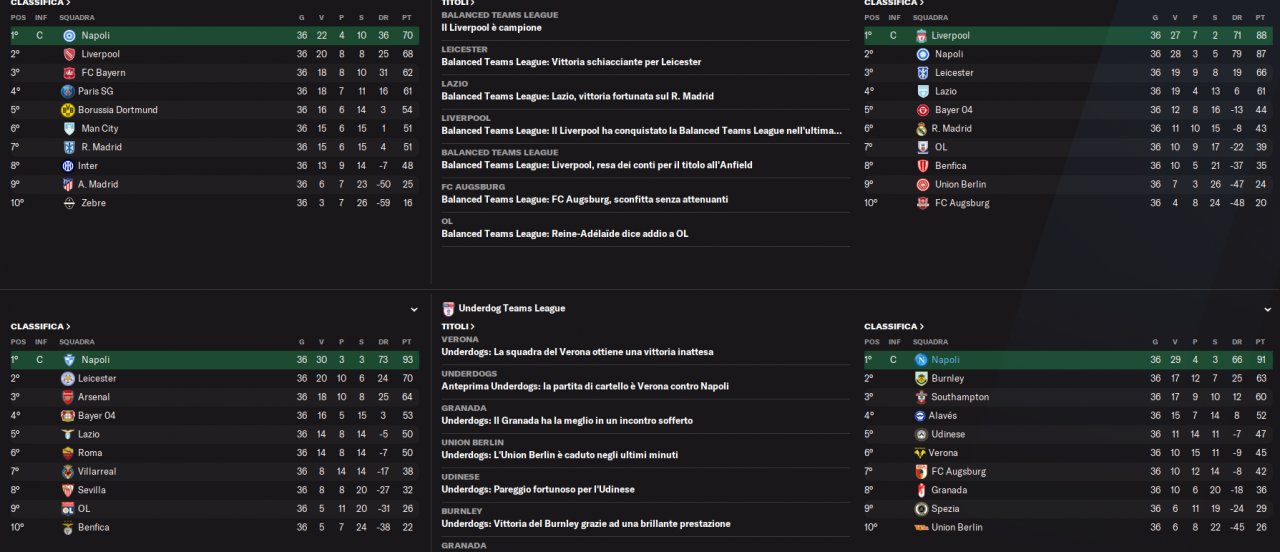The width and height of the screenshot is (1280, 552).
Task: Click the Inter club badge
Action: [x=68, y=166]
